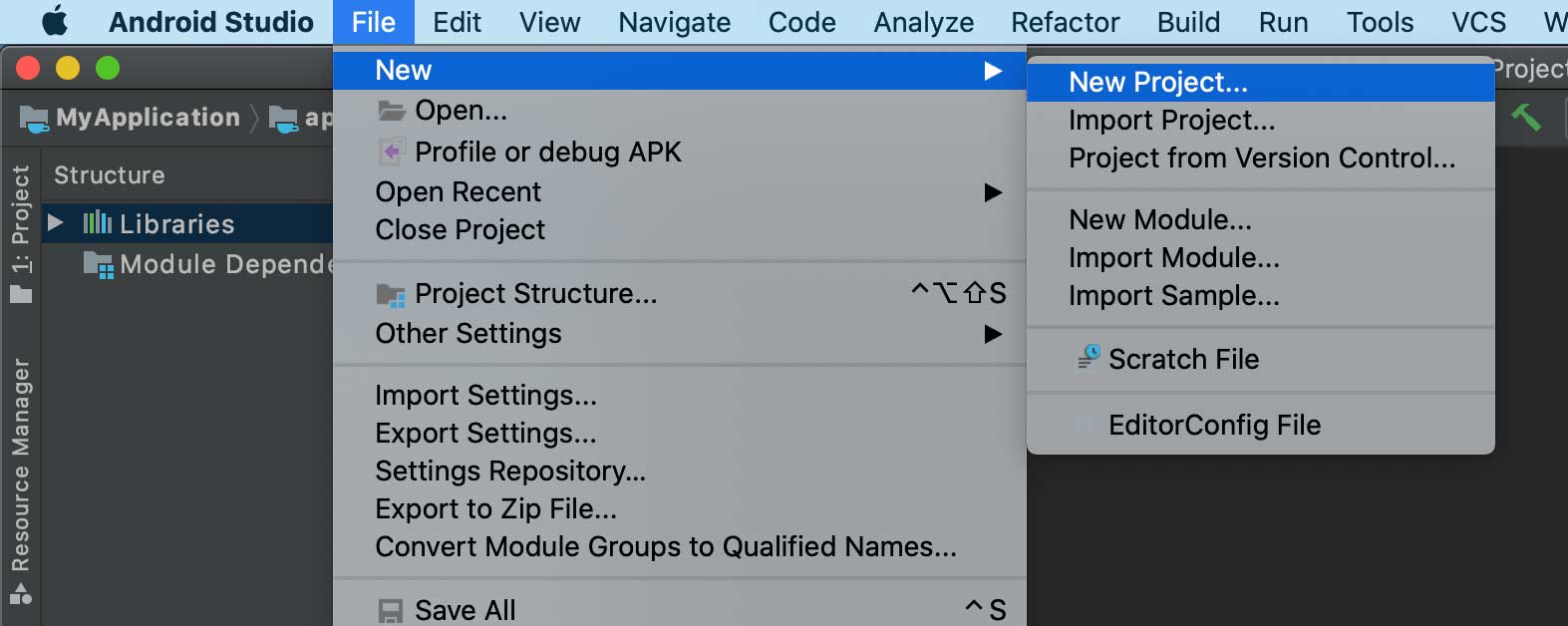The image size is (1568, 626).
Task: Select New Project... from the submenu
Action: 1157,82
